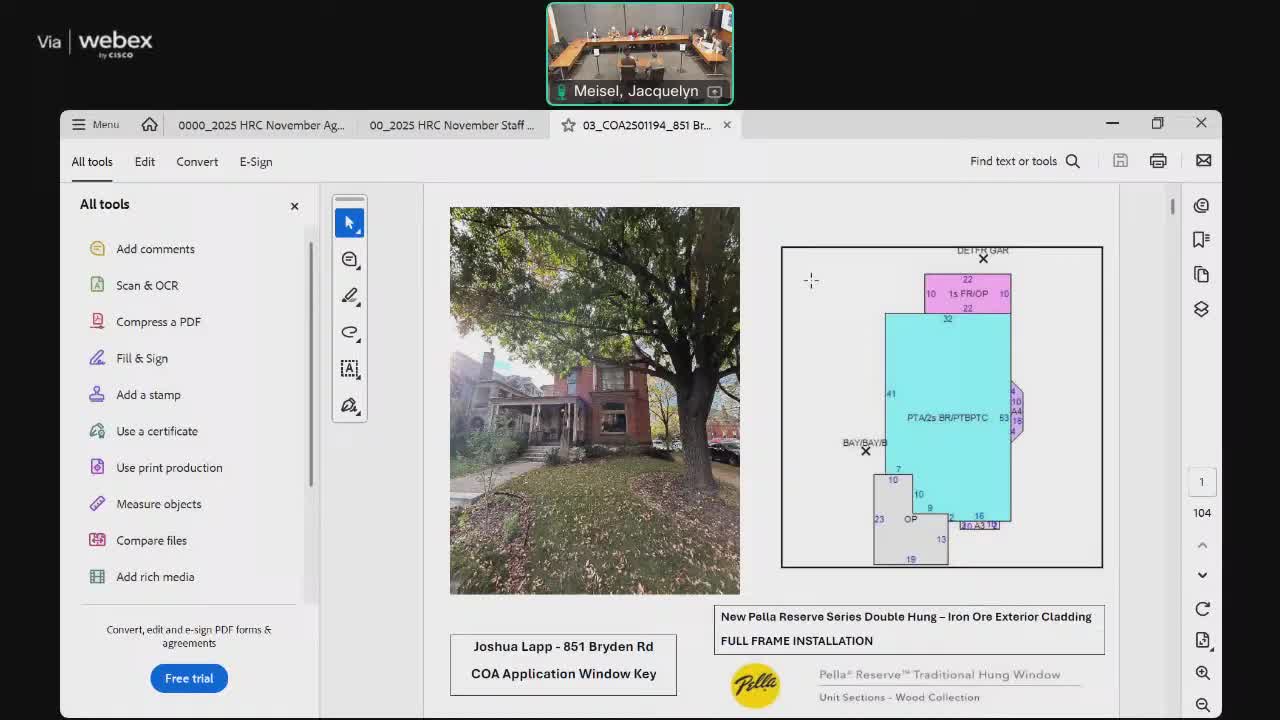Switch to the 03_COA2501194_851 Br... tab
The height and width of the screenshot is (720, 1280).
click(645, 125)
